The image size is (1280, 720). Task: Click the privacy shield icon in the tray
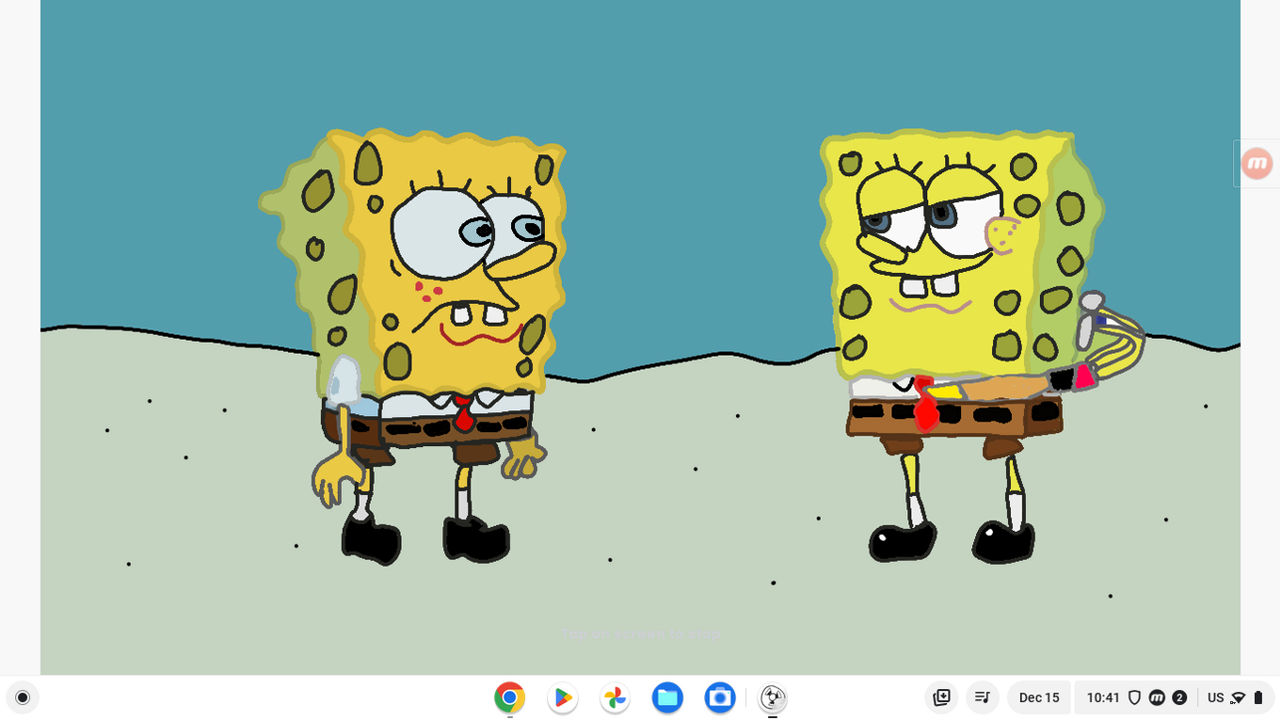[x=1133, y=697]
